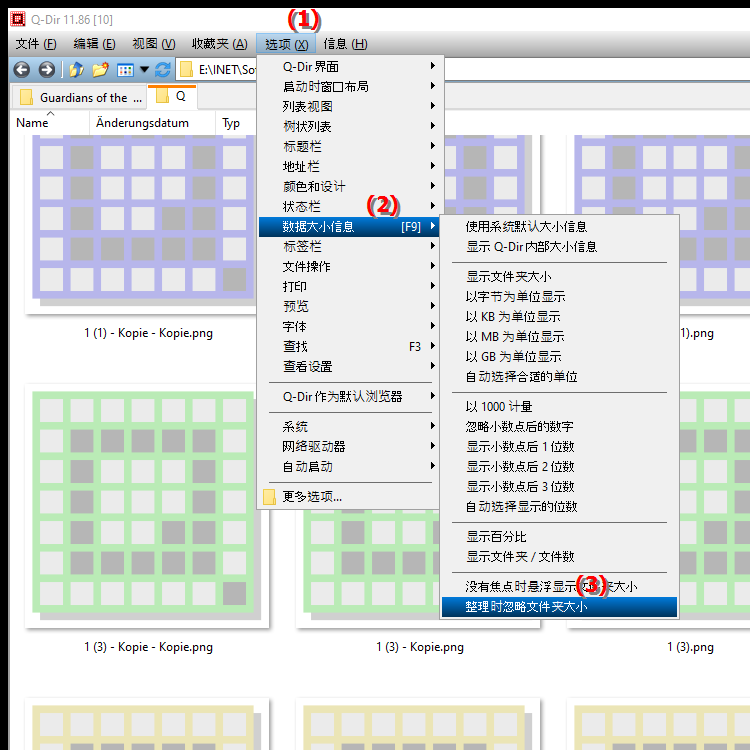
Task: Toggle 以 1000 计量 option
Action: [x=559, y=407]
